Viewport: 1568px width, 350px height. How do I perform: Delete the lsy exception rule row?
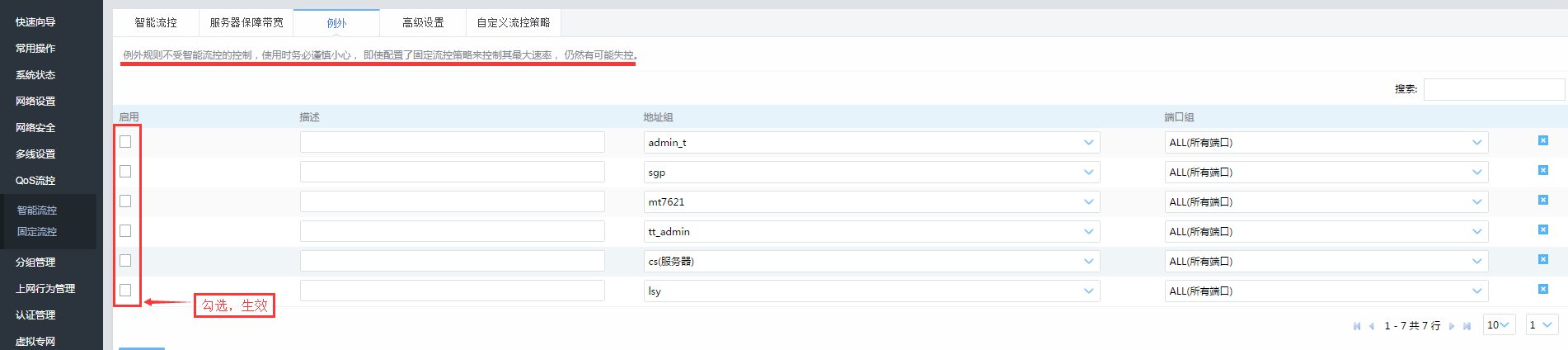(1542, 290)
